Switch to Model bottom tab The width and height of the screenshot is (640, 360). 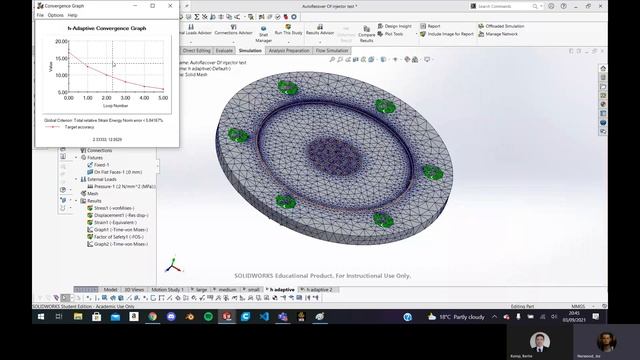110,289
